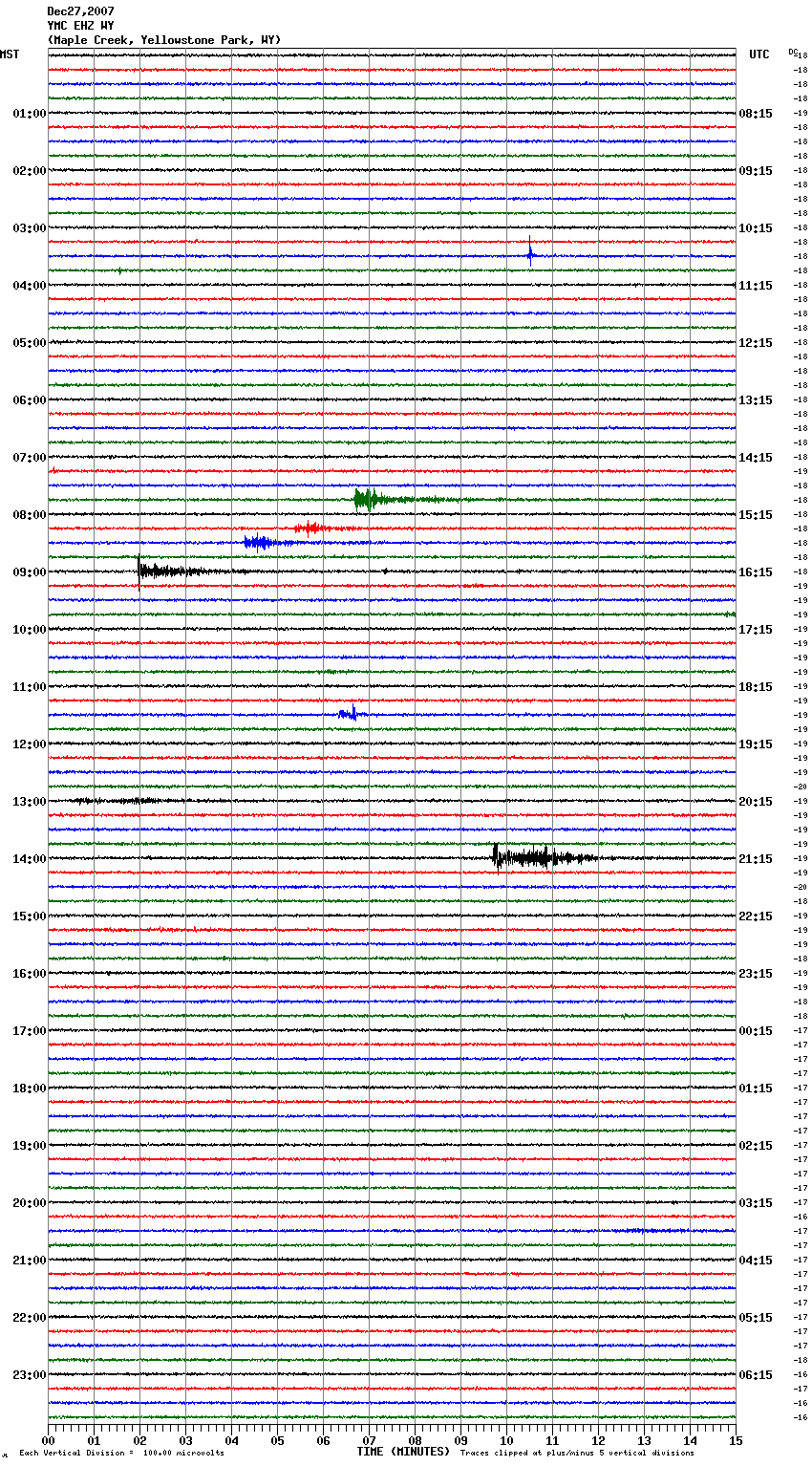Click the 06 minute tick on the bottom axis
The width and height of the screenshot is (812, 1466).
pyautogui.click(x=323, y=1440)
